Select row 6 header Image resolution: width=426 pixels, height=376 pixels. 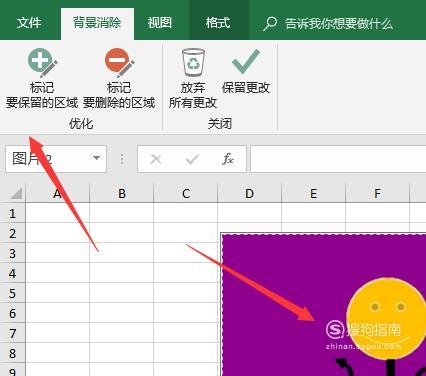click(x=13, y=313)
